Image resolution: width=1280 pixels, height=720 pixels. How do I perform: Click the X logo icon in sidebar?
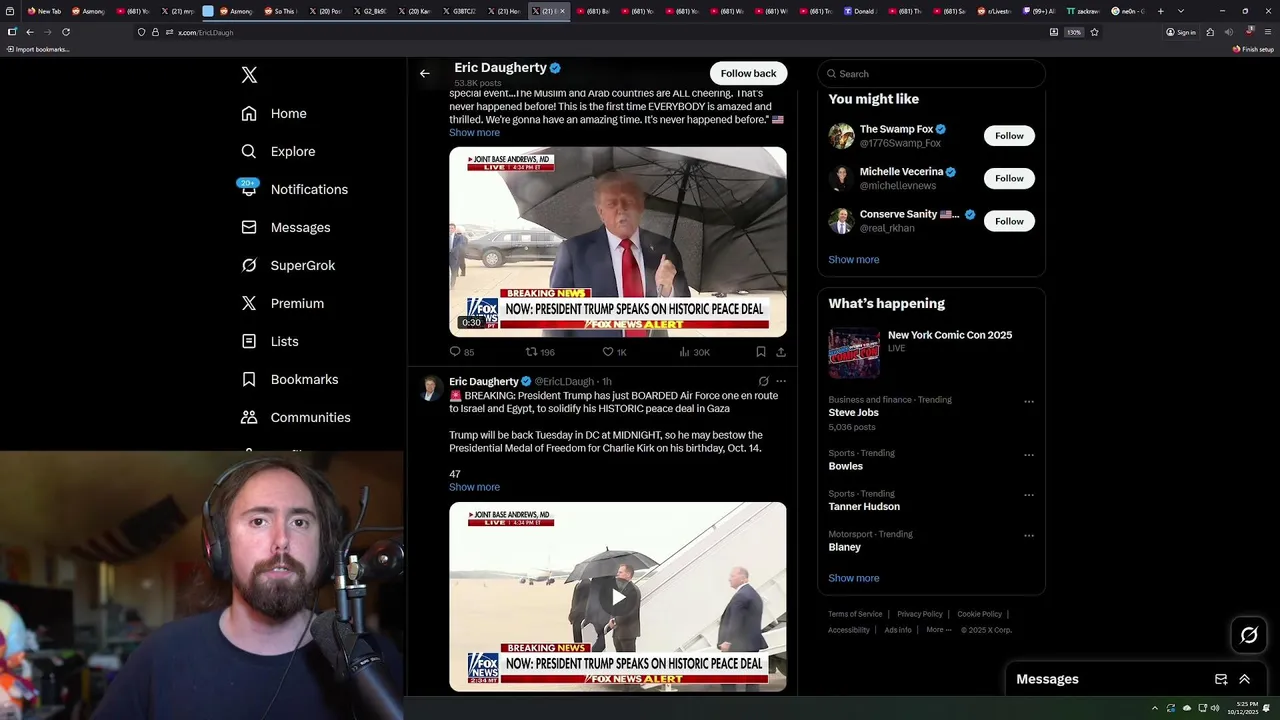coord(249,75)
